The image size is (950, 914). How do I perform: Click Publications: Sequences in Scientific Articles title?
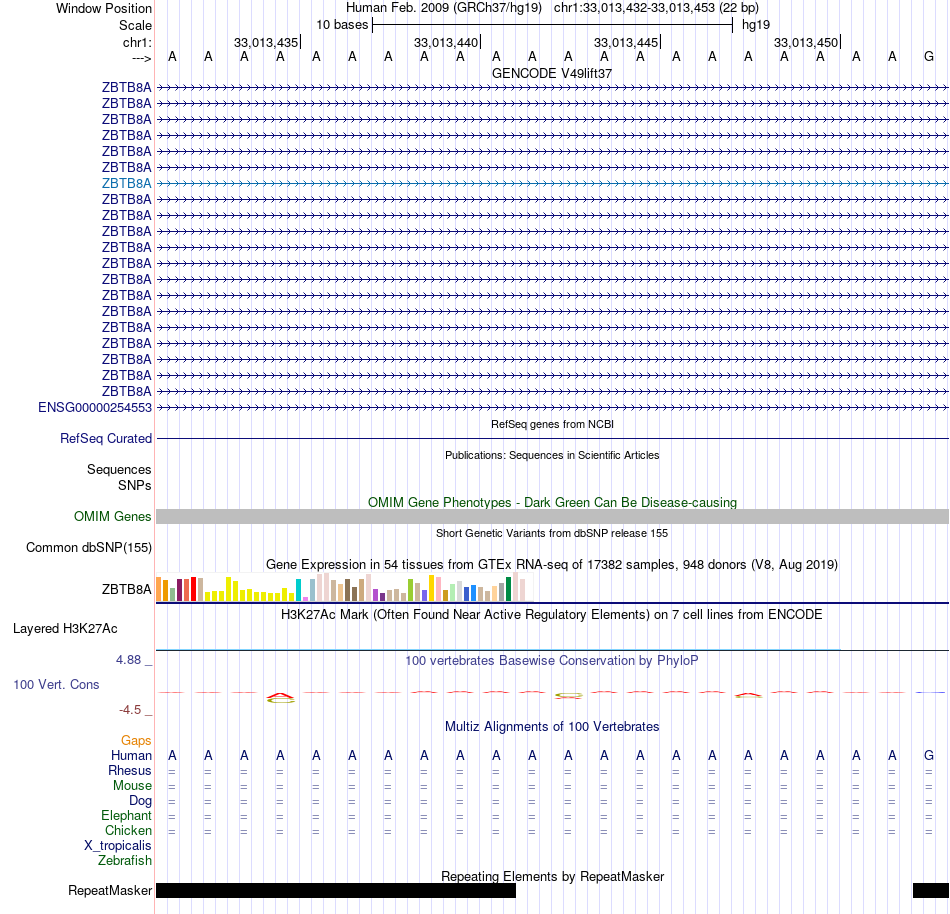[552, 455]
